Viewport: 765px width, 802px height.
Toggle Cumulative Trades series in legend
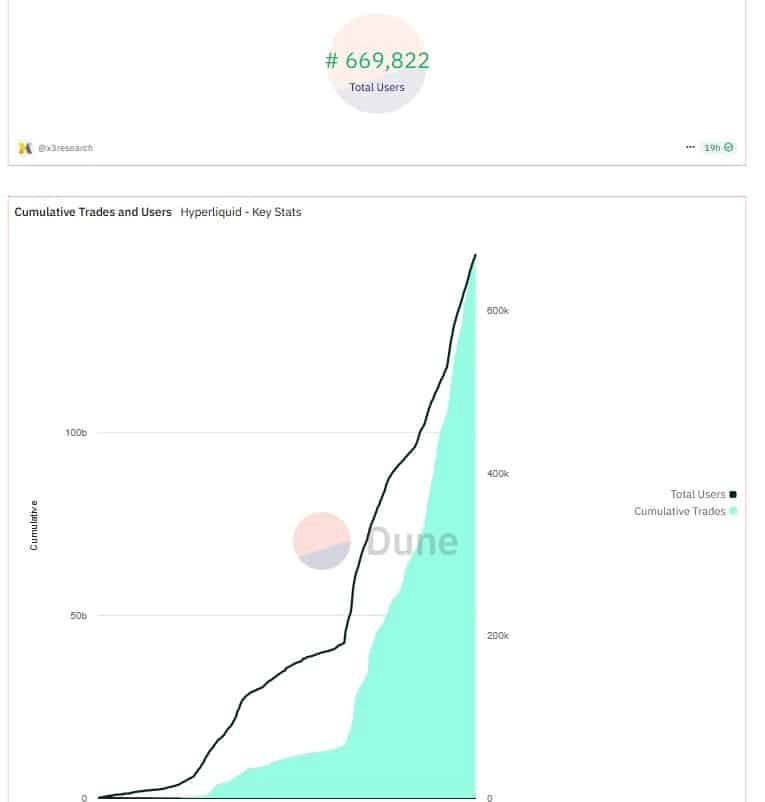(x=679, y=511)
